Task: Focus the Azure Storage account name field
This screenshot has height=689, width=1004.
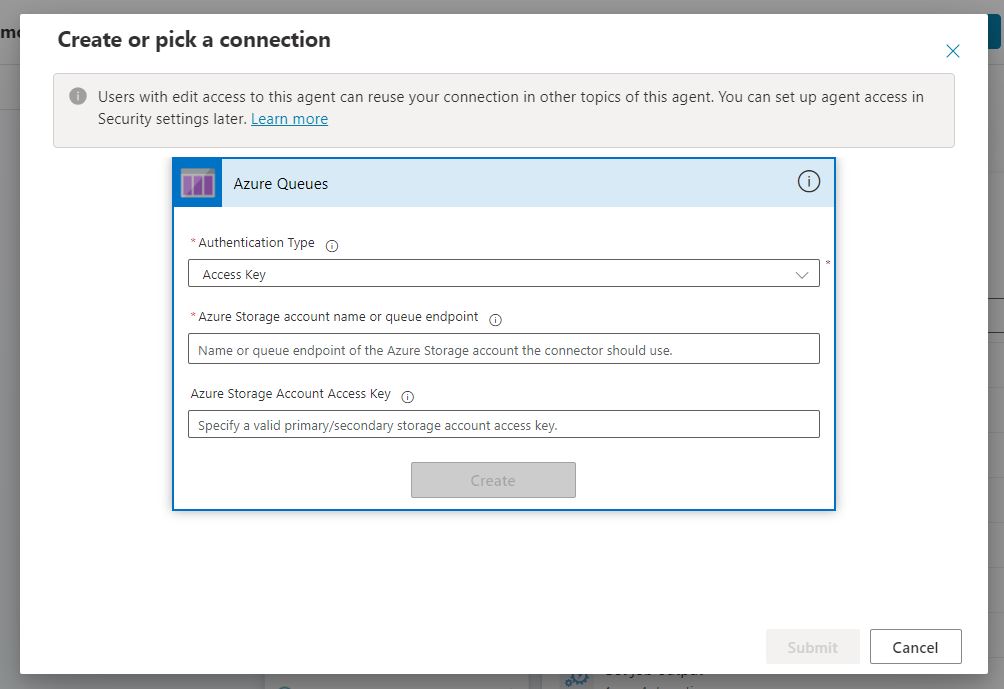Action: (503, 349)
